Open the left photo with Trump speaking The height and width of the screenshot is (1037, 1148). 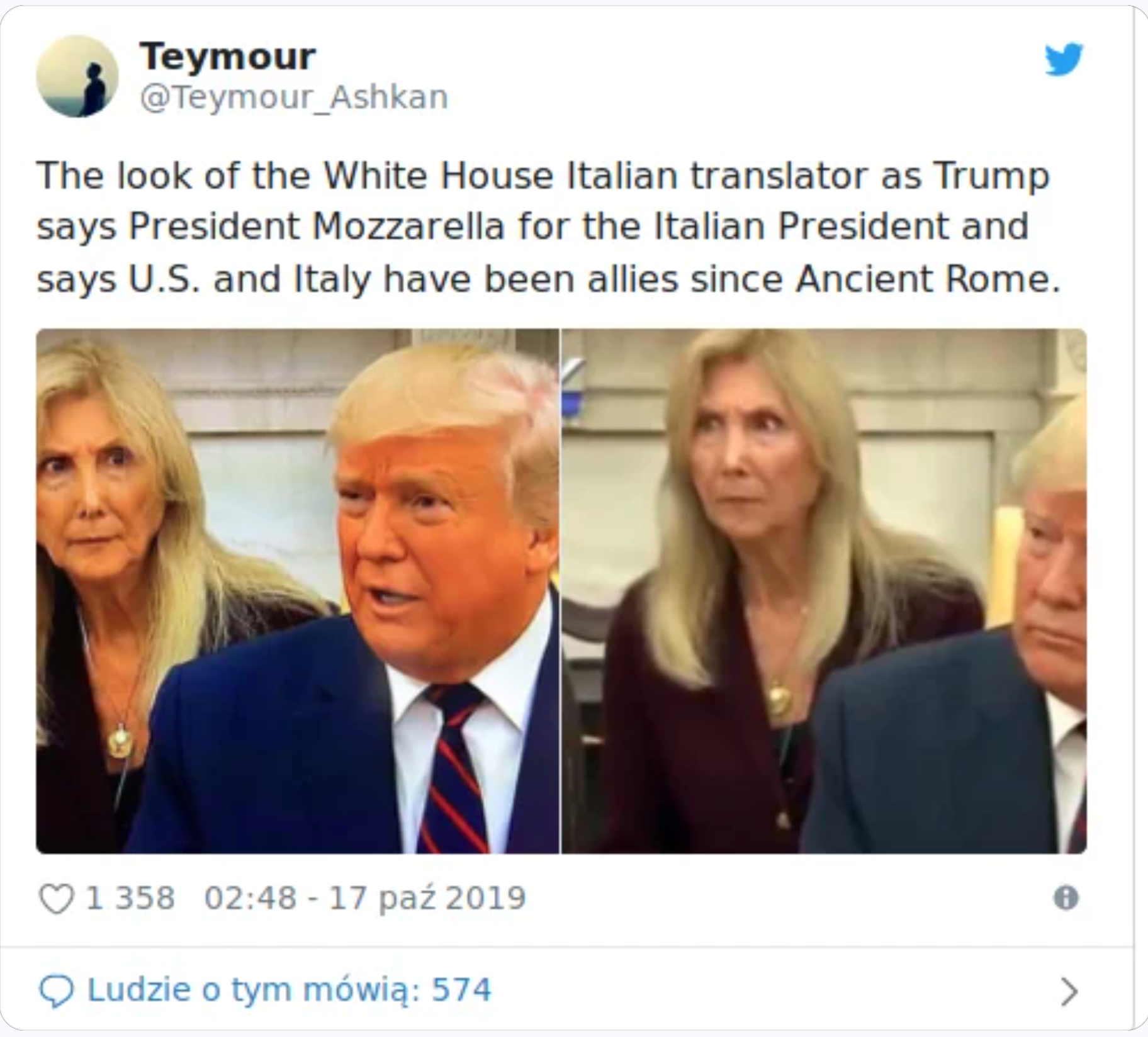tap(298, 591)
